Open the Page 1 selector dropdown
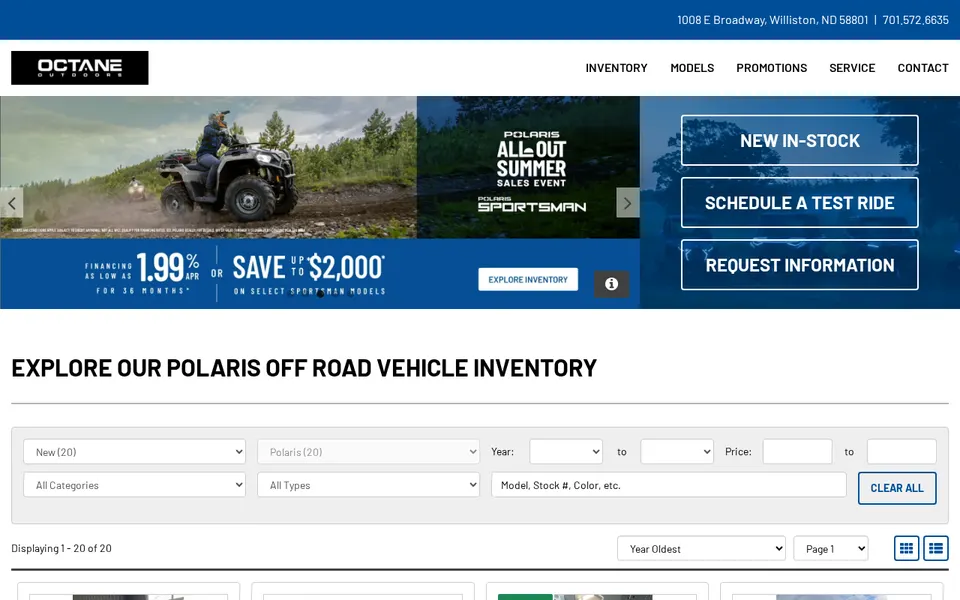 pos(831,549)
